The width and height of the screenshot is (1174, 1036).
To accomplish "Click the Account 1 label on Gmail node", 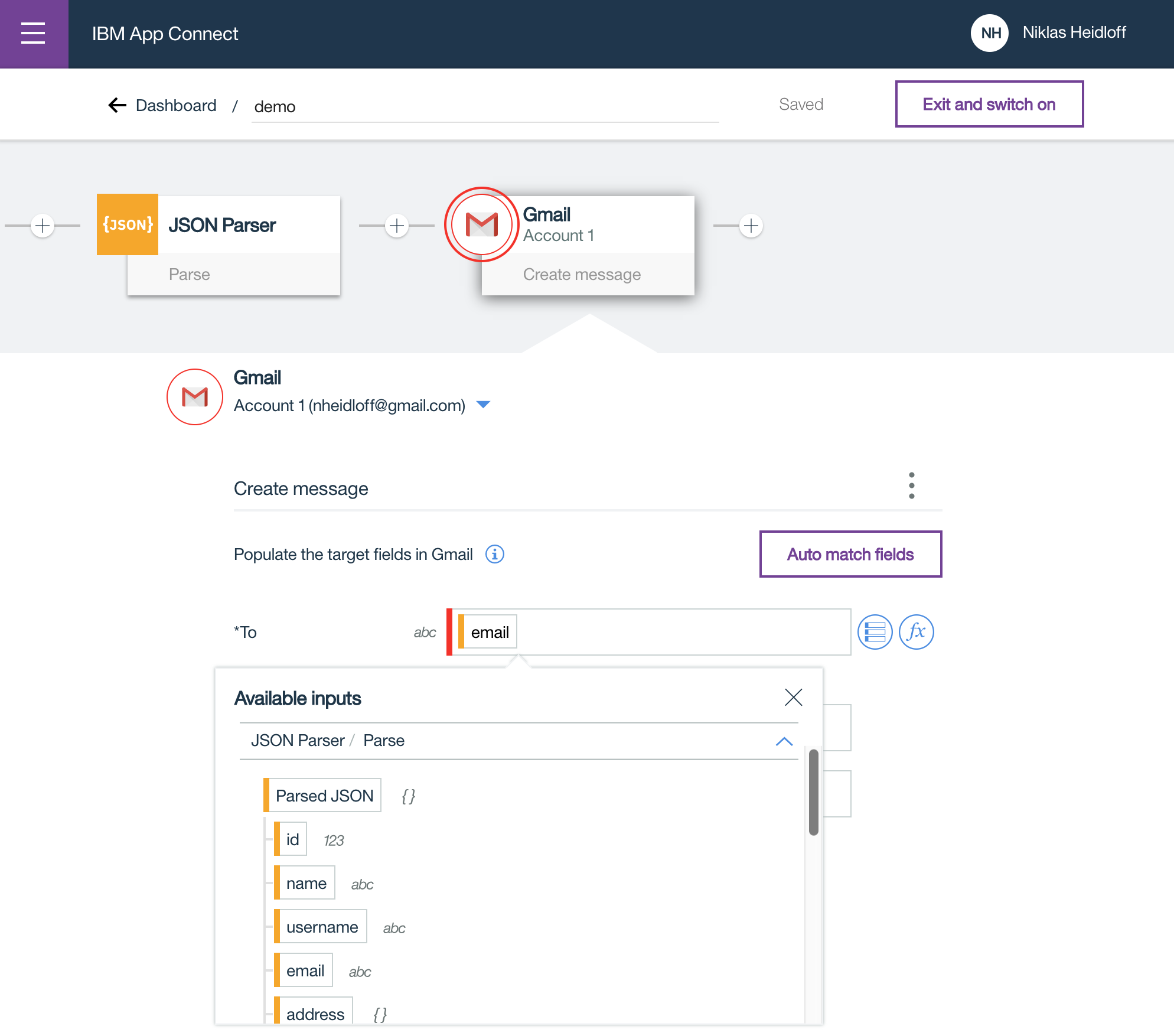I will 559,236.
